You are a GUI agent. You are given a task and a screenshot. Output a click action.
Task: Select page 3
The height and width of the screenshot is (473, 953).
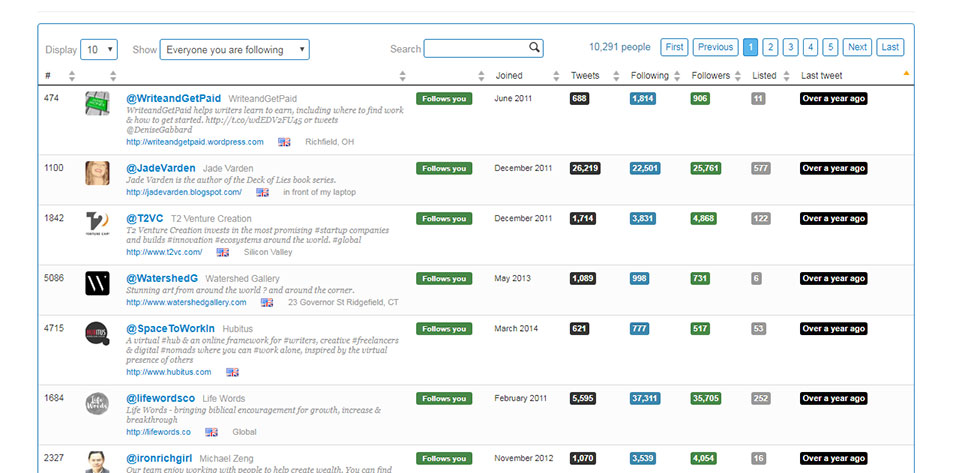click(790, 47)
